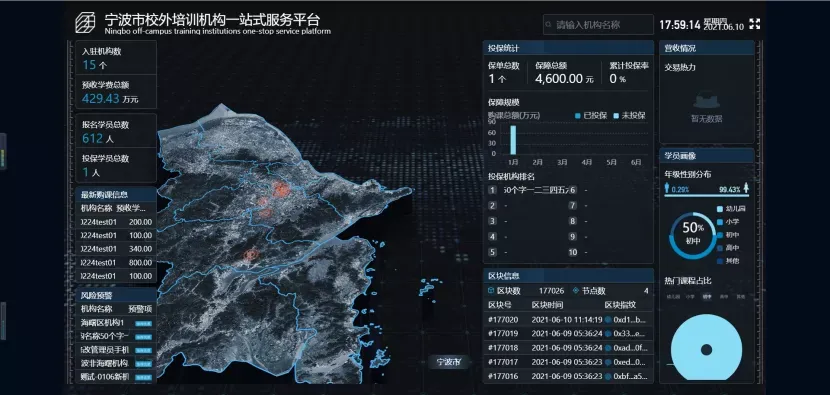The height and width of the screenshot is (395, 830).
Task: Click the 入驻机构数 value 15
Action: 89,65
